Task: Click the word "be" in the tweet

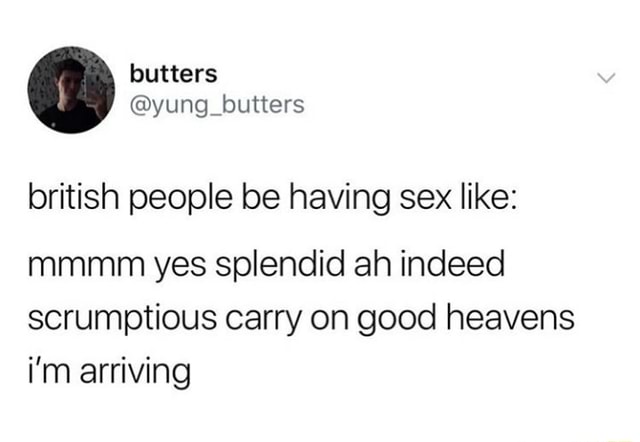Action: [x=261, y=198]
